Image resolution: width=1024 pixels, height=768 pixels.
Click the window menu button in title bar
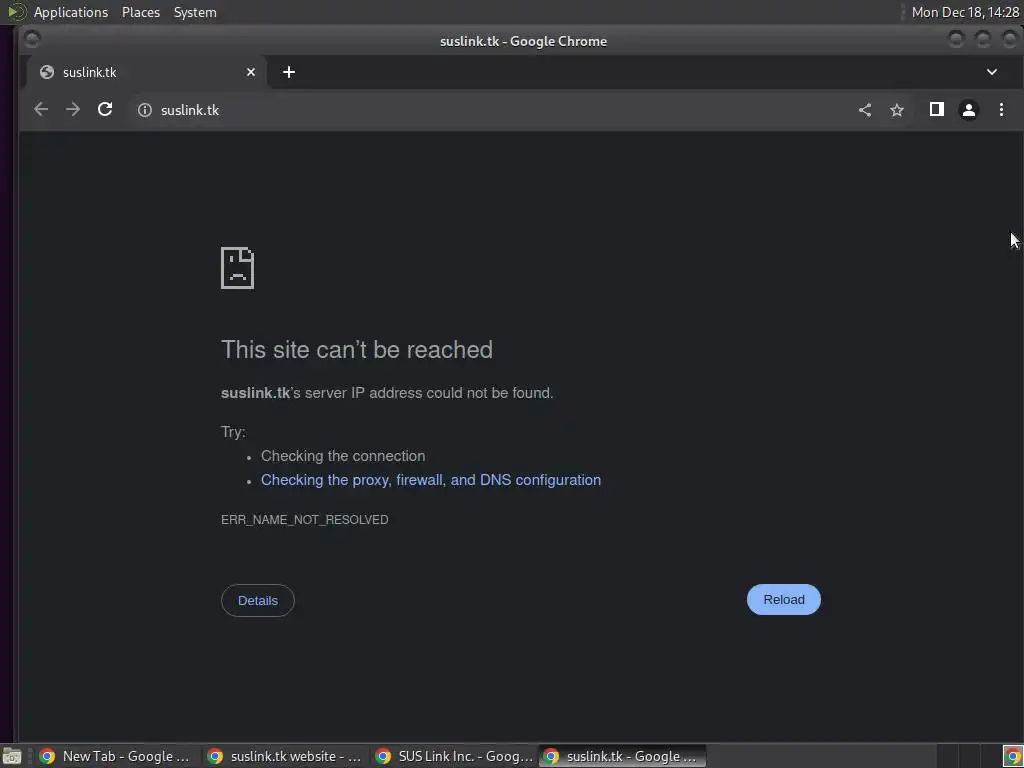pyautogui.click(x=32, y=40)
